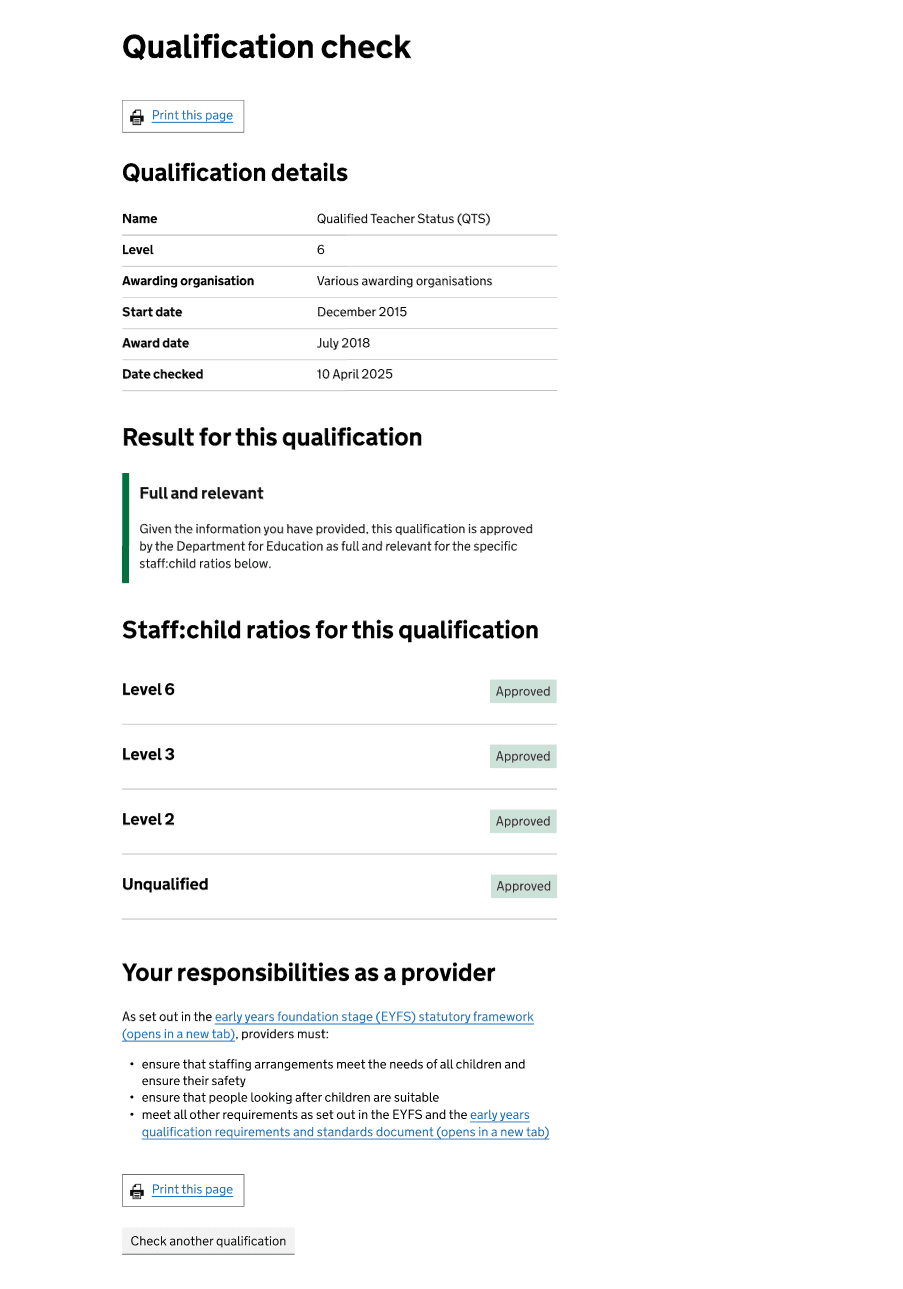This screenshot has height=1289, width=903.
Task: Select the Approved tag next to Unqualified
Action: click(523, 886)
